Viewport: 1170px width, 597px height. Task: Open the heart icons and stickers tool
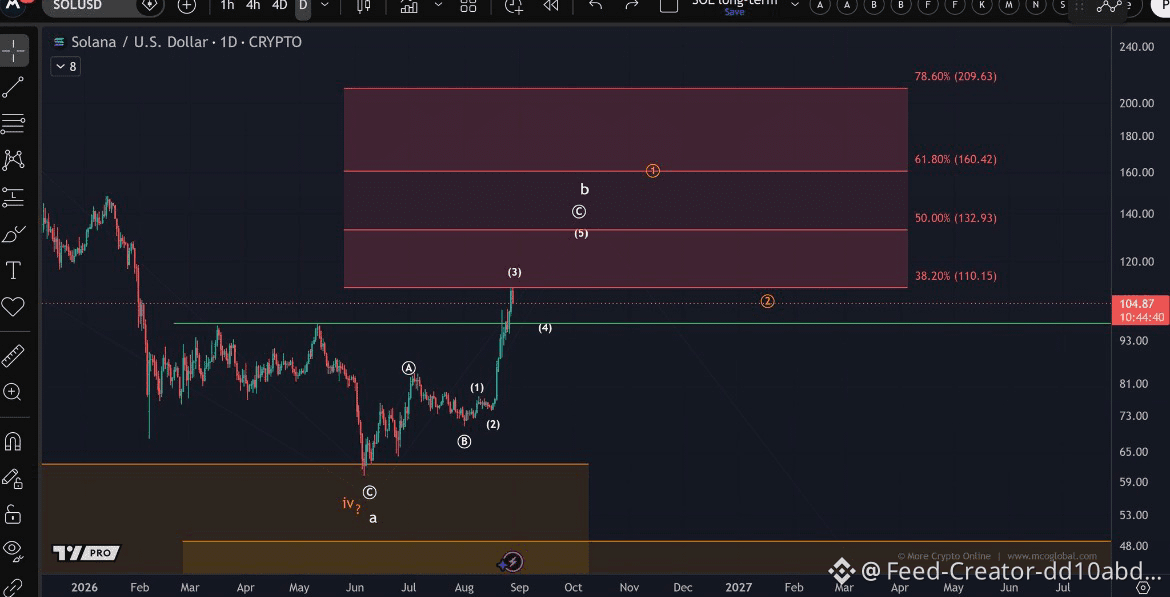[x=13, y=307]
